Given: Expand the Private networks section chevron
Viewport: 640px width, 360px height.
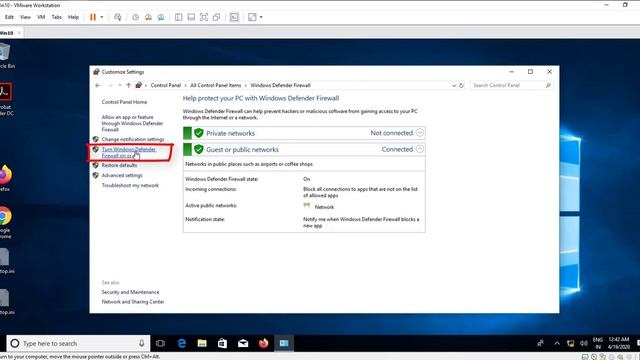Looking at the screenshot, I should (x=420, y=133).
